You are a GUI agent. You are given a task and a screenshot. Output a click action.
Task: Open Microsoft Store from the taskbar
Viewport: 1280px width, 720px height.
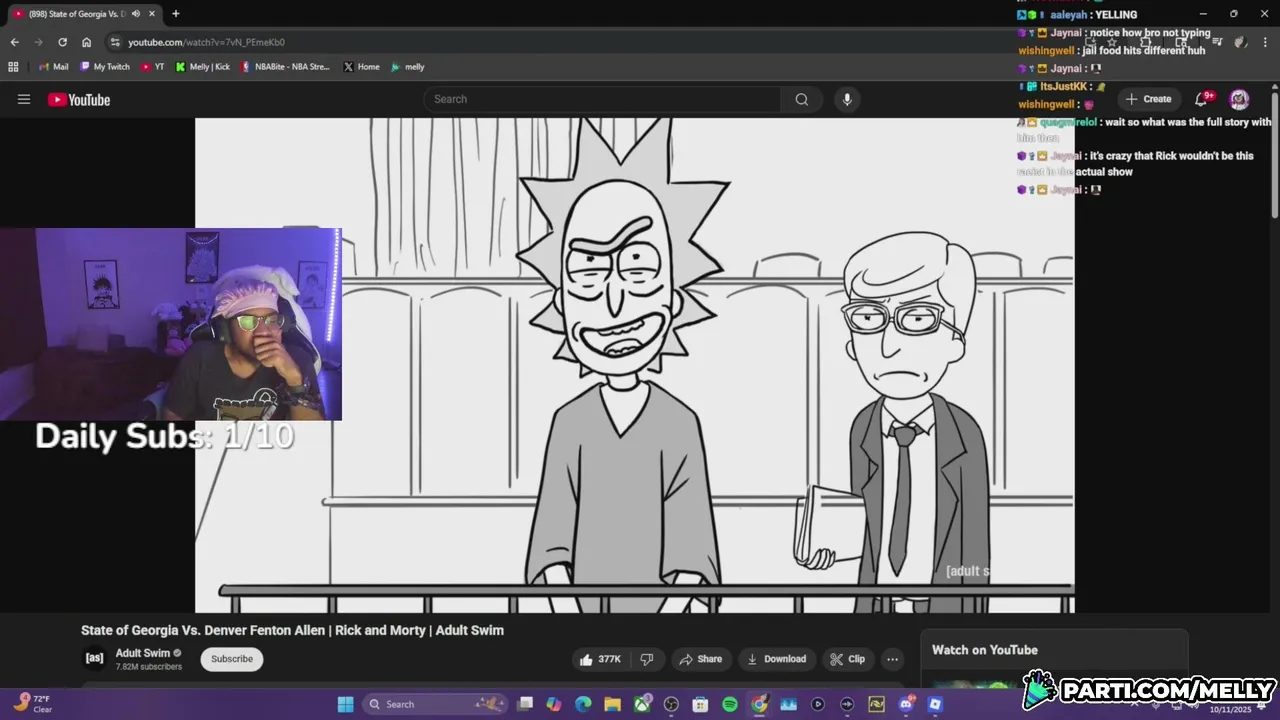coord(701,704)
